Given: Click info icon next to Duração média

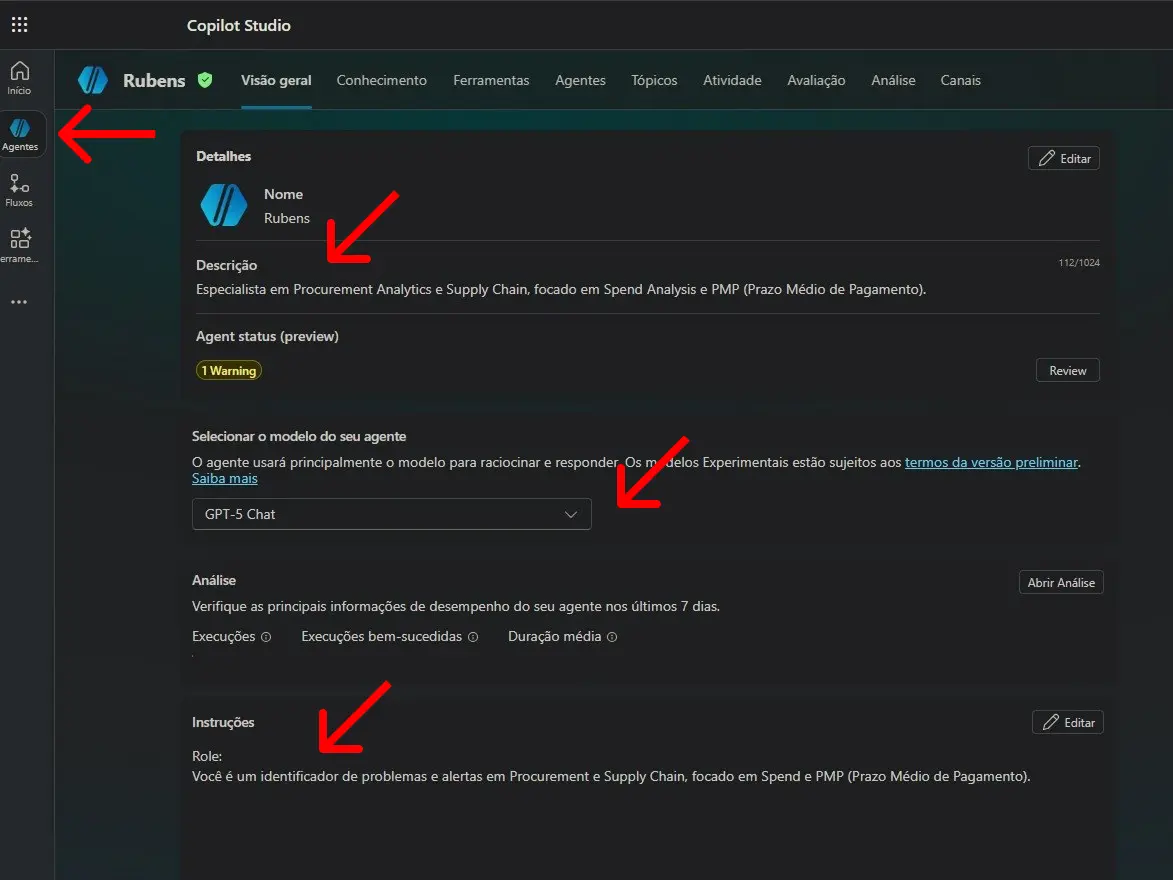Looking at the screenshot, I should (612, 637).
